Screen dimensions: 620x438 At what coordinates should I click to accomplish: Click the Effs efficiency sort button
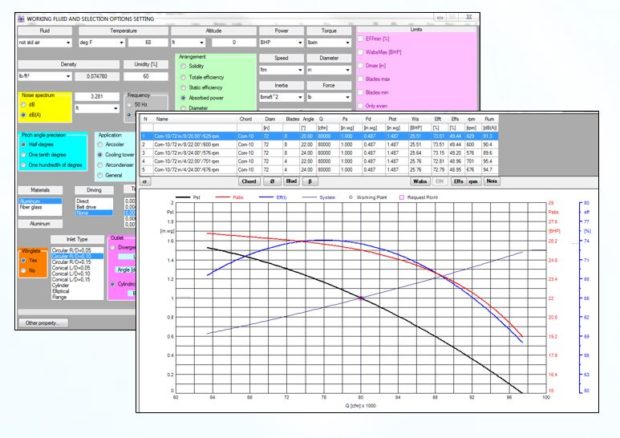click(458, 182)
